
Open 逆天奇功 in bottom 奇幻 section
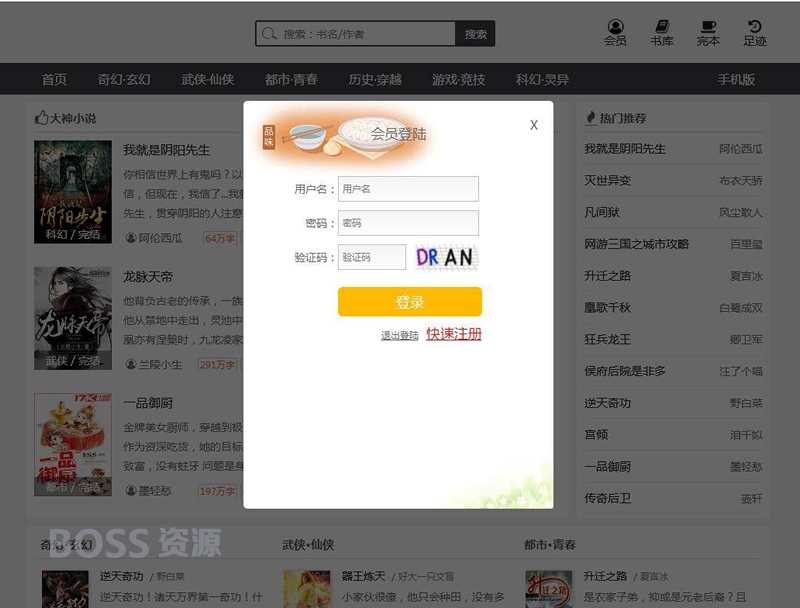click(x=121, y=576)
